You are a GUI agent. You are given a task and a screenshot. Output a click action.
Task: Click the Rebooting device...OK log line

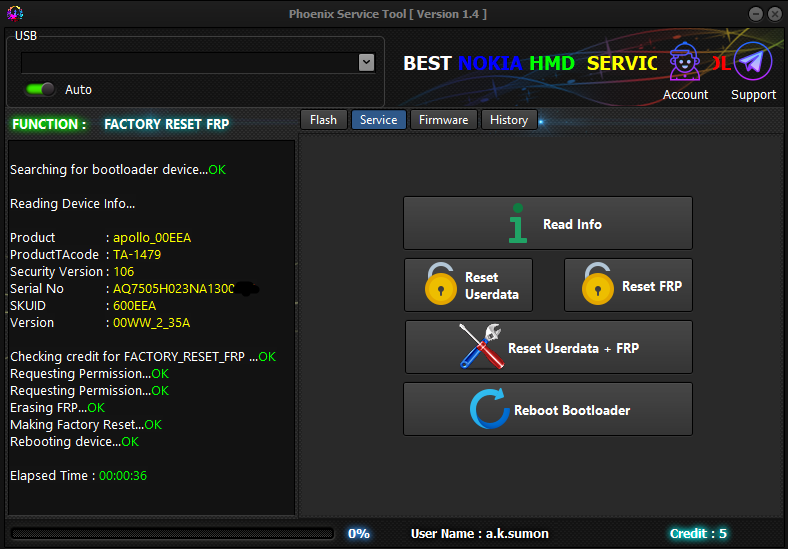tap(74, 441)
